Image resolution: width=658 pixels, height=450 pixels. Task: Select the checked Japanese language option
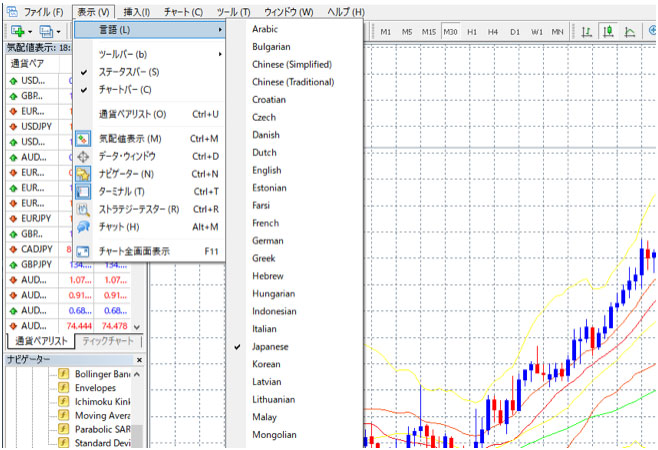[x=294, y=347]
